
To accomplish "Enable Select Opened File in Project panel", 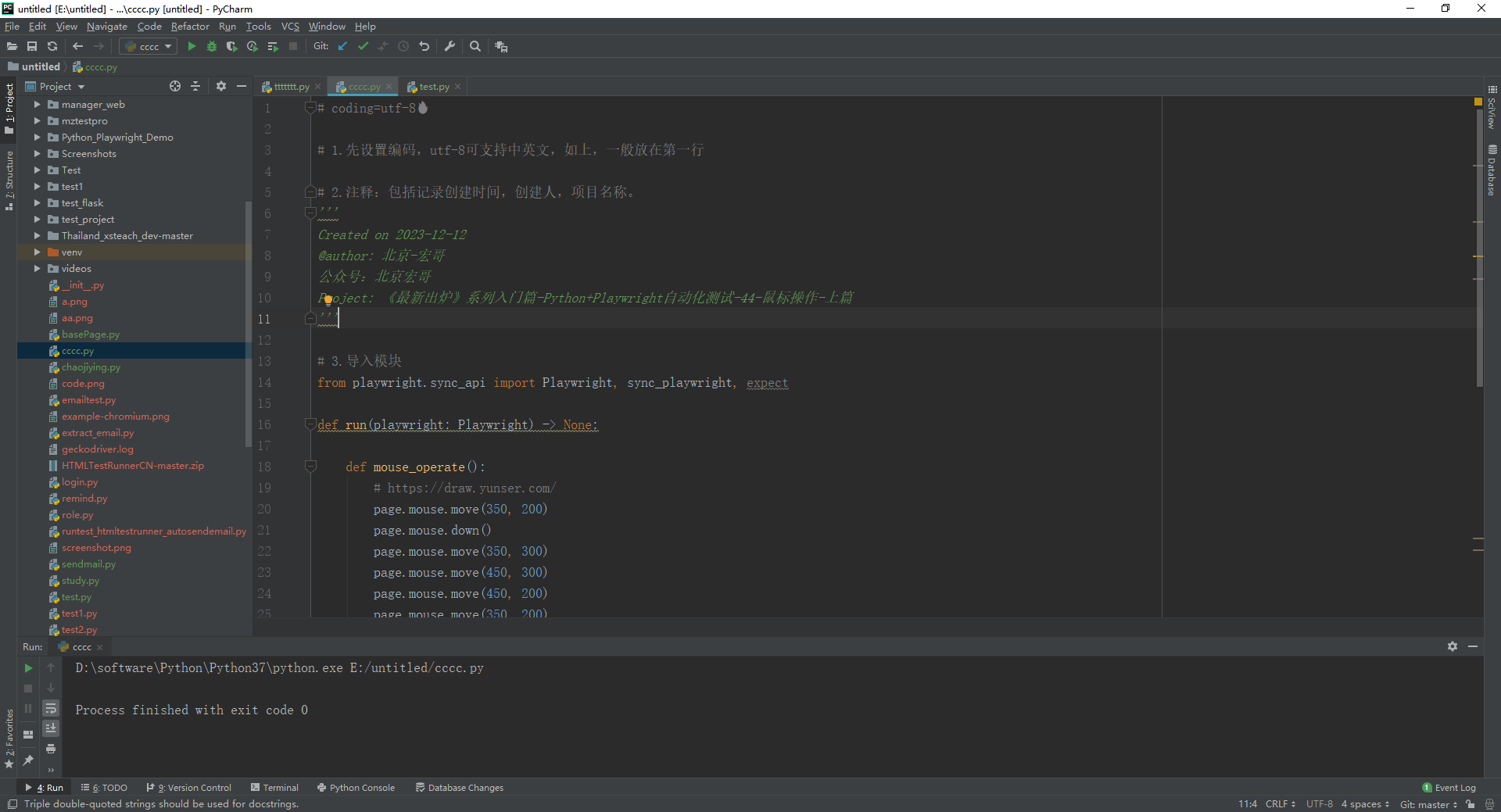I will [174, 86].
